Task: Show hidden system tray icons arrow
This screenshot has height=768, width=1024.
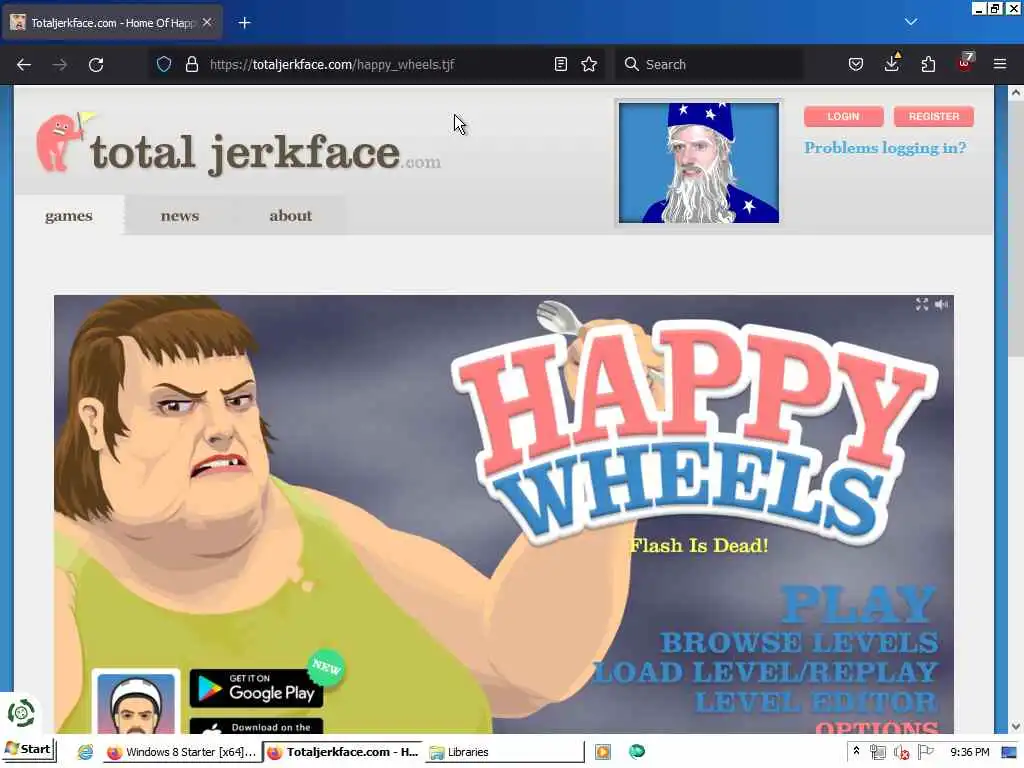Action: (856, 752)
